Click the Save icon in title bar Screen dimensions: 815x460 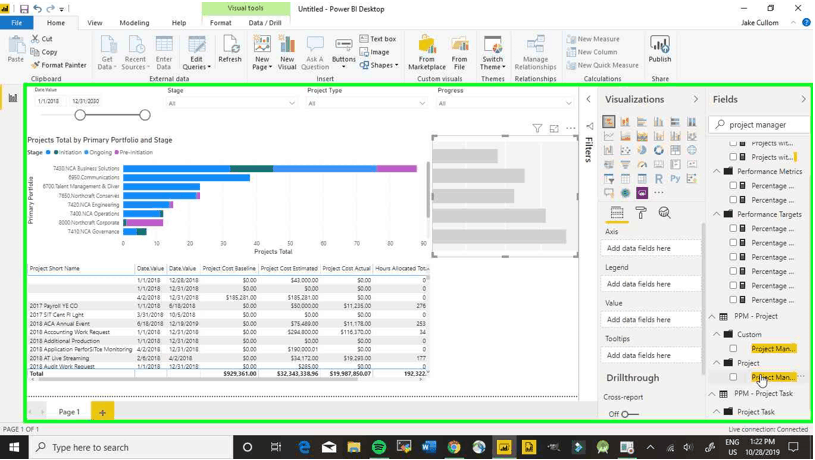24,9
